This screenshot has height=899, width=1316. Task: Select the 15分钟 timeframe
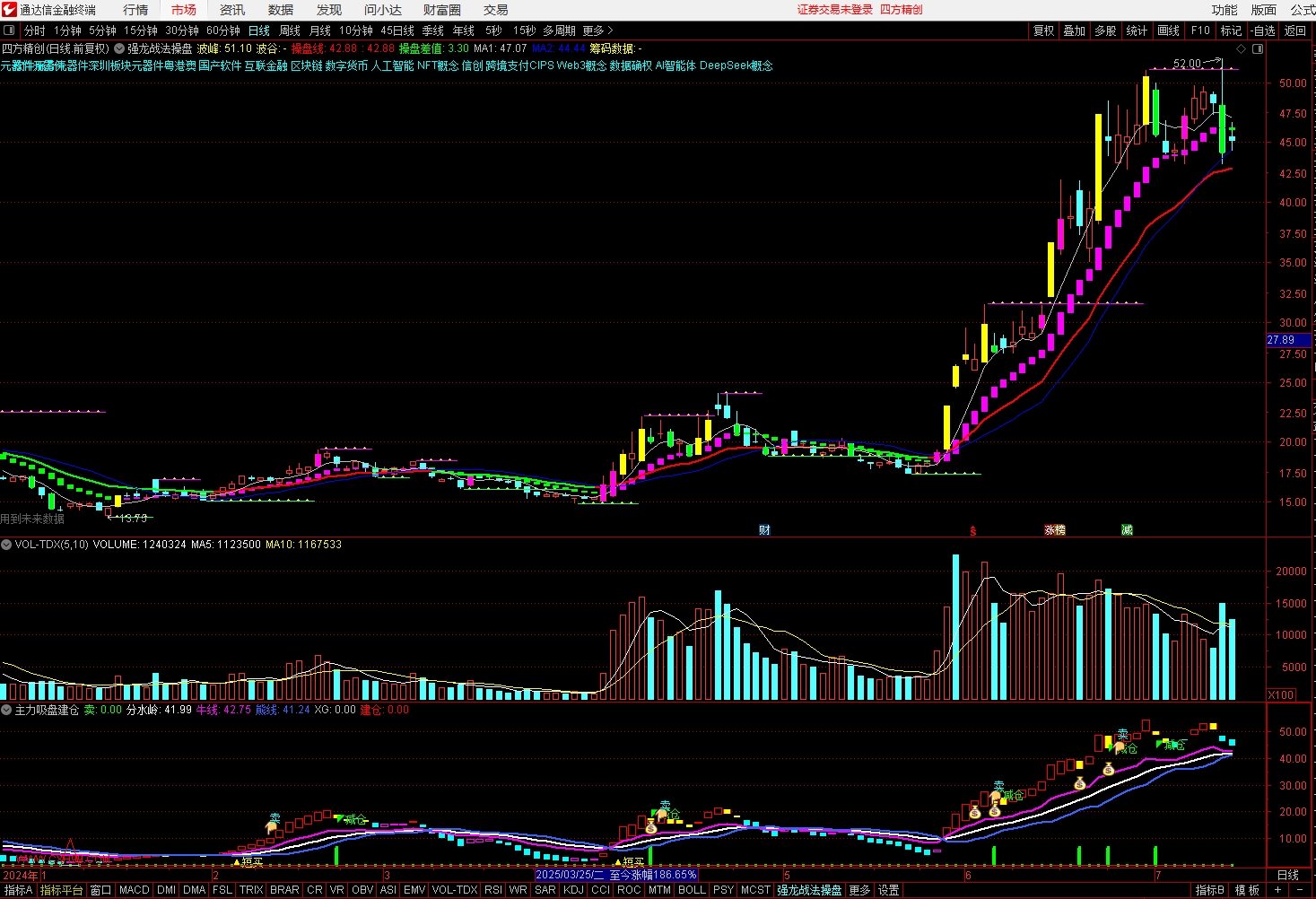click(x=141, y=31)
